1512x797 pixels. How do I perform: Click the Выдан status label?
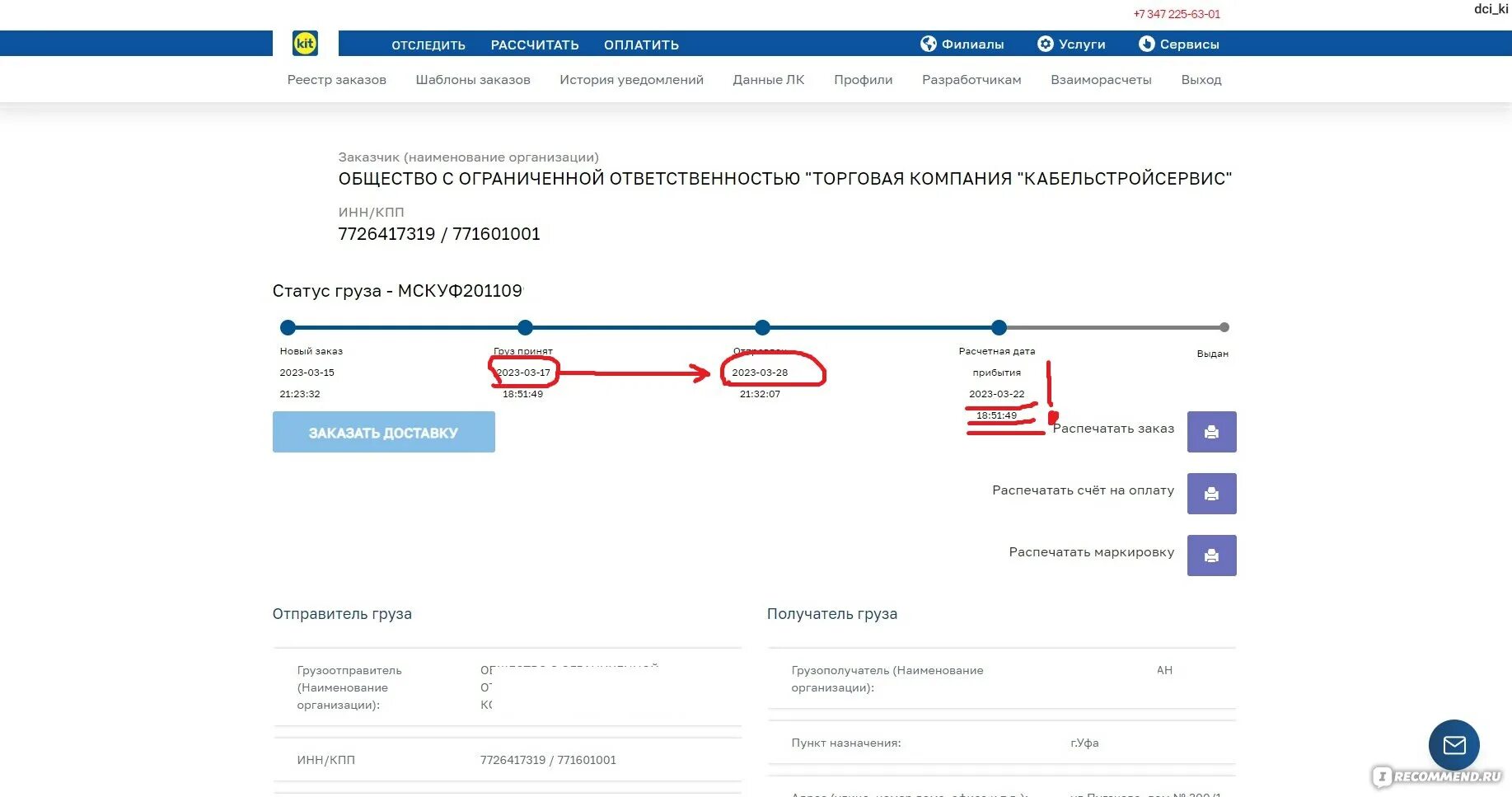(1212, 354)
